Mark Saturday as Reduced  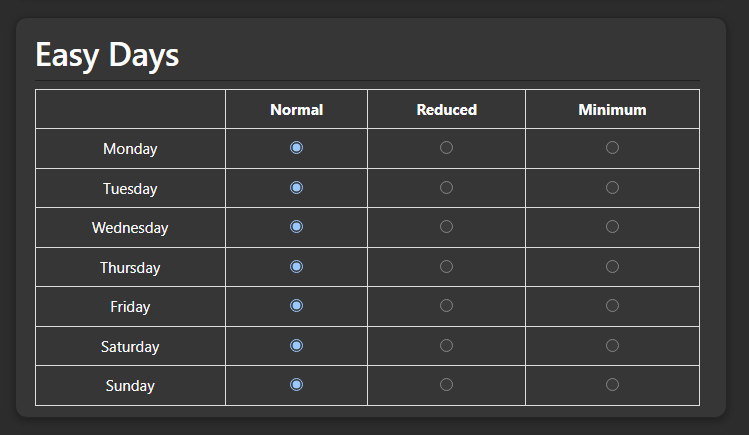click(x=446, y=345)
